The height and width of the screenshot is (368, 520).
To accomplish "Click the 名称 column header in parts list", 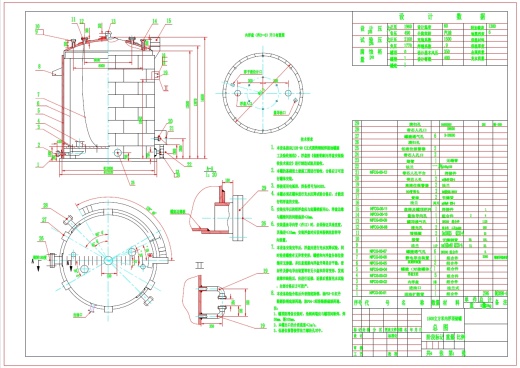I will coord(414,303).
